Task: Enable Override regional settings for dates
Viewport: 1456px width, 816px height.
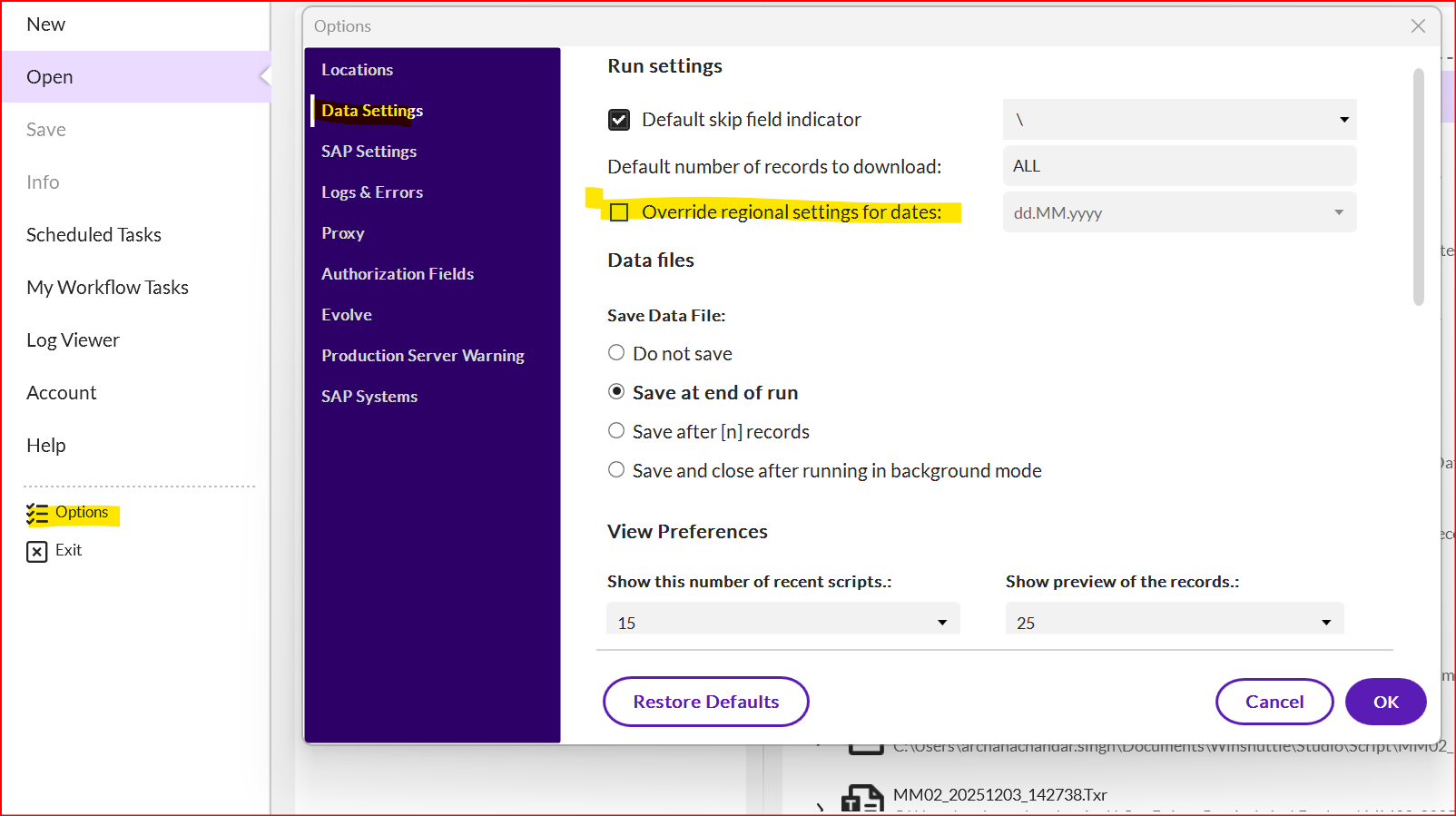Action: coord(619,212)
